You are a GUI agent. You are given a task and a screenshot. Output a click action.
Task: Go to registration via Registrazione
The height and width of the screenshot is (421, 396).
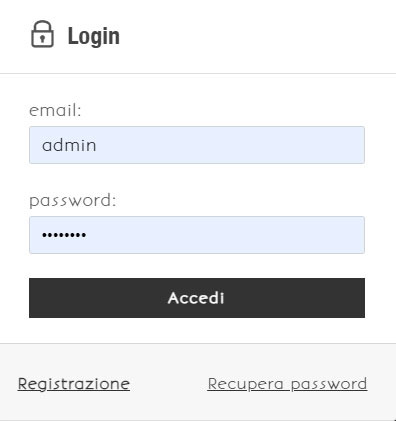74,384
